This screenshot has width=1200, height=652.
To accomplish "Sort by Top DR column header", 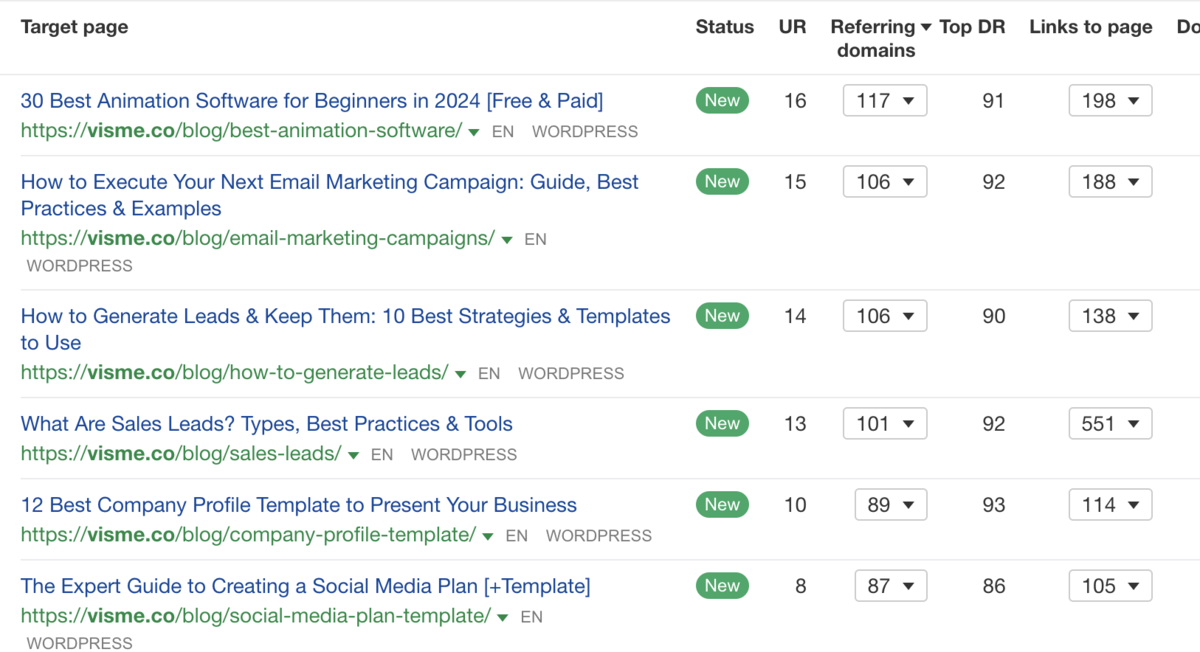I will coord(972,28).
